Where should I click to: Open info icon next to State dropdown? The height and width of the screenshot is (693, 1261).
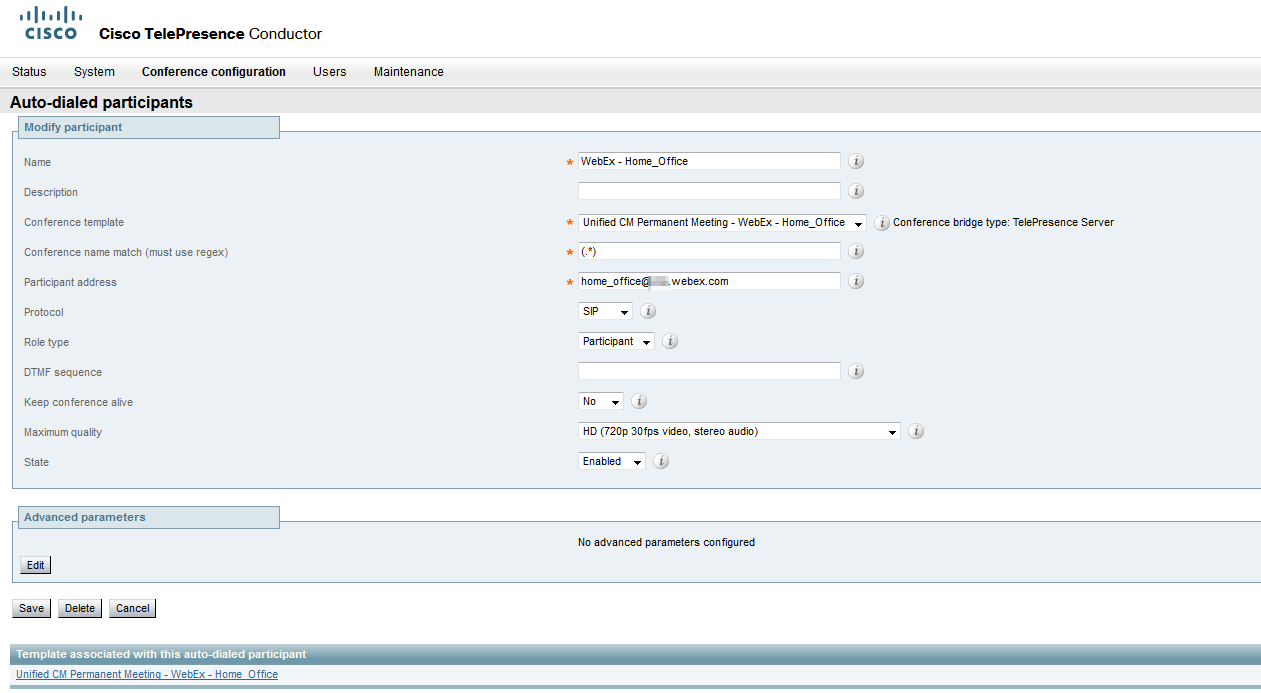pos(661,461)
